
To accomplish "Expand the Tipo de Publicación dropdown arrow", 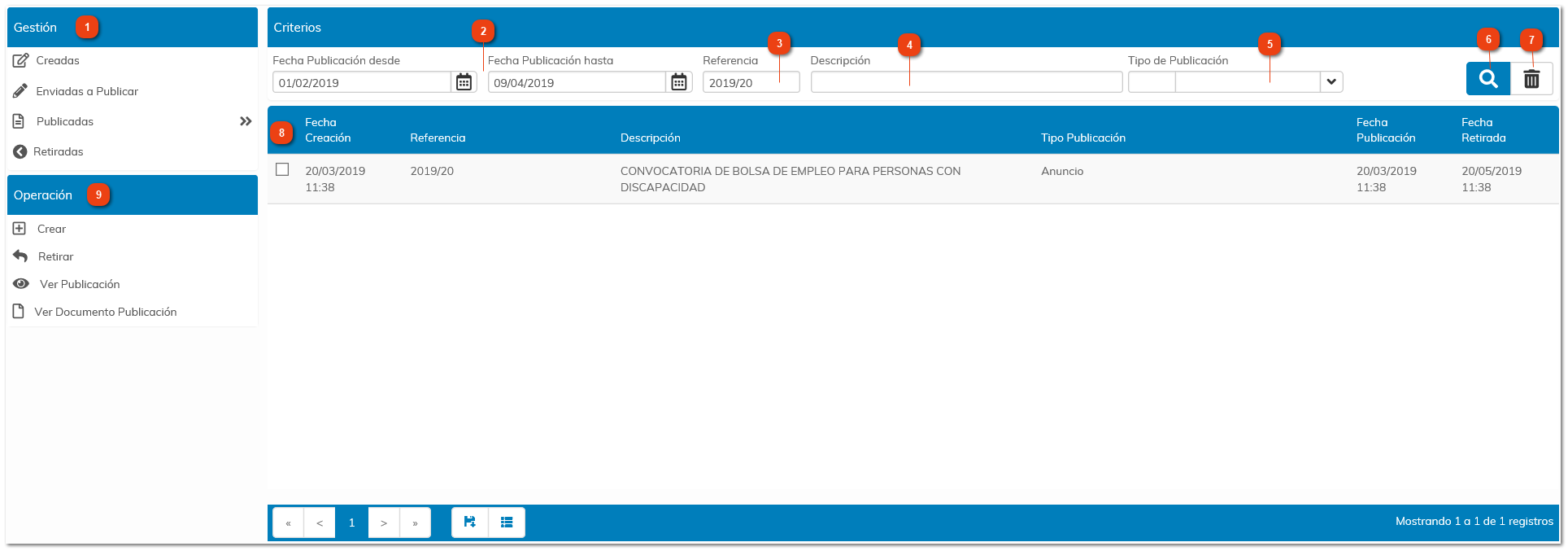I will (1331, 82).
